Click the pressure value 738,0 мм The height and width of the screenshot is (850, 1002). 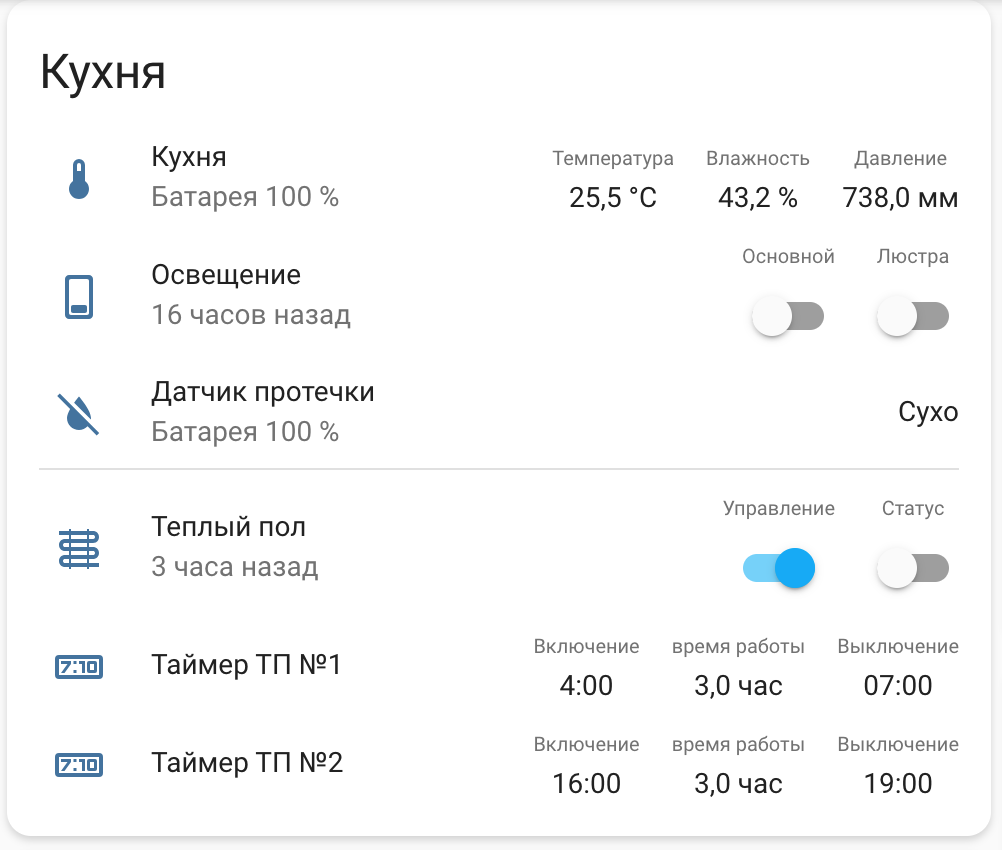click(899, 196)
